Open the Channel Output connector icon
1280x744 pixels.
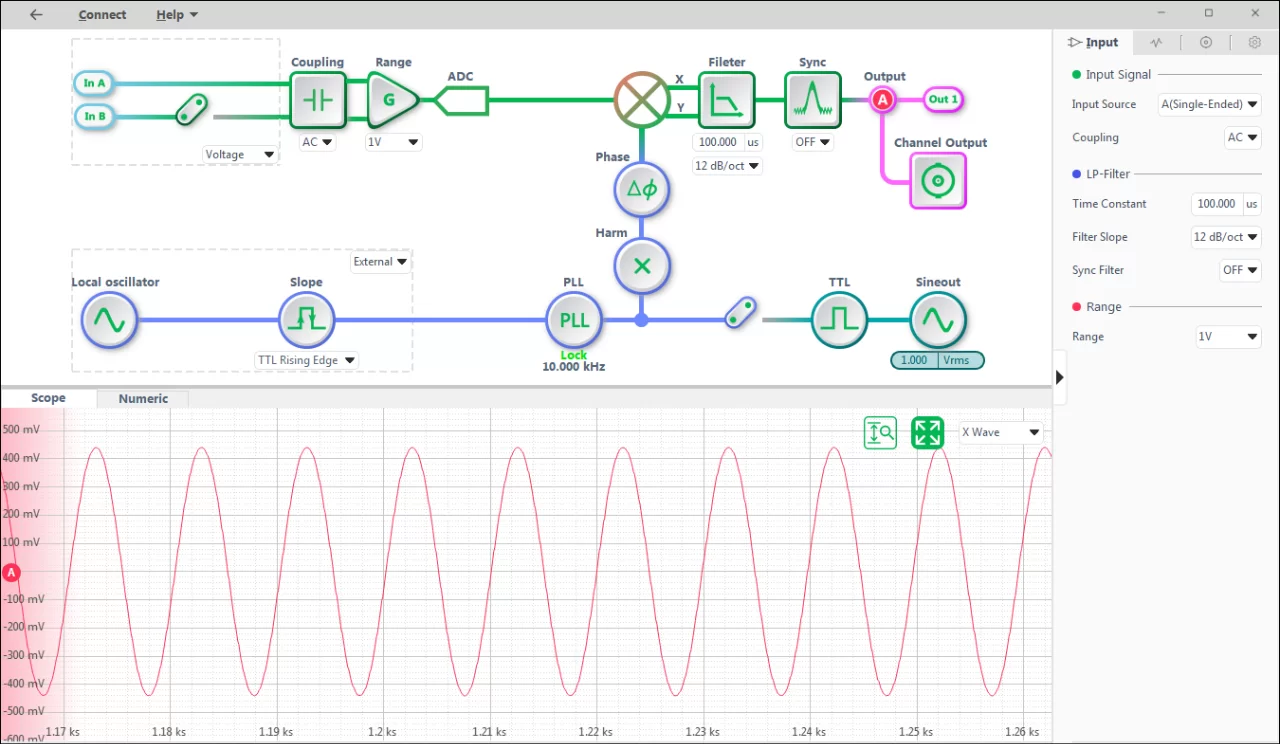(938, 181)
